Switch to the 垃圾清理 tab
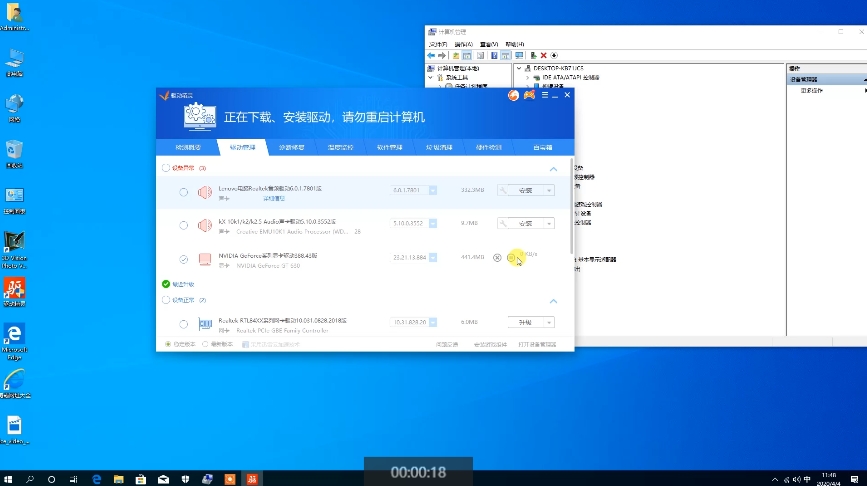867x486 pixels. pyautogui.click(x=439, y=148)
